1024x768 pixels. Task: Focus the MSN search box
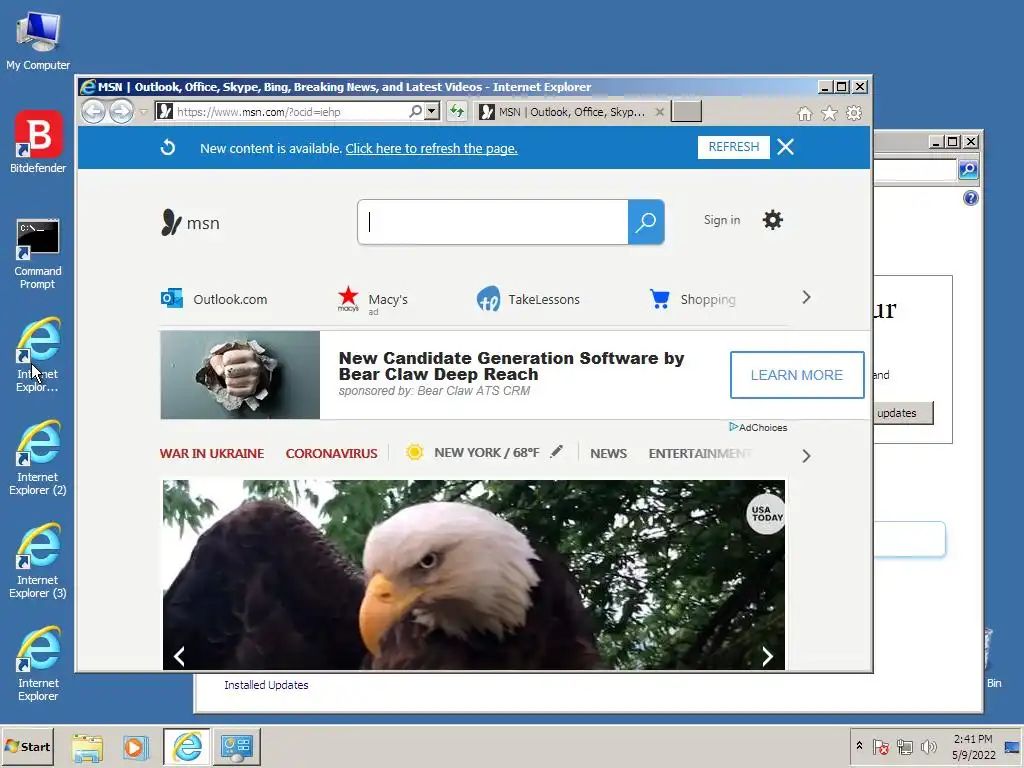tap(493, 222)
